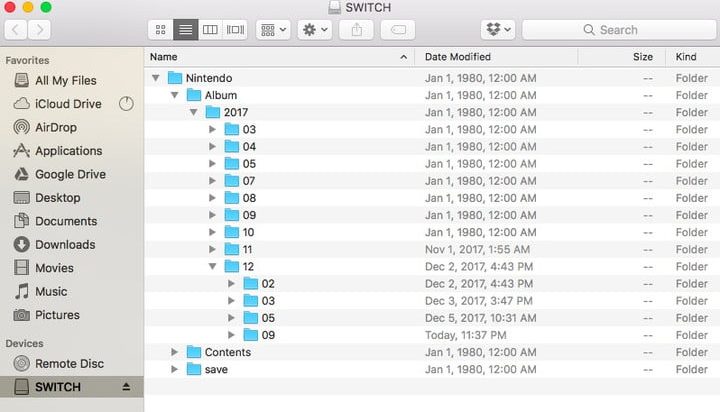Screen dimensions: 720x412
Task: Click the Search field
Action: coord(618,30)
